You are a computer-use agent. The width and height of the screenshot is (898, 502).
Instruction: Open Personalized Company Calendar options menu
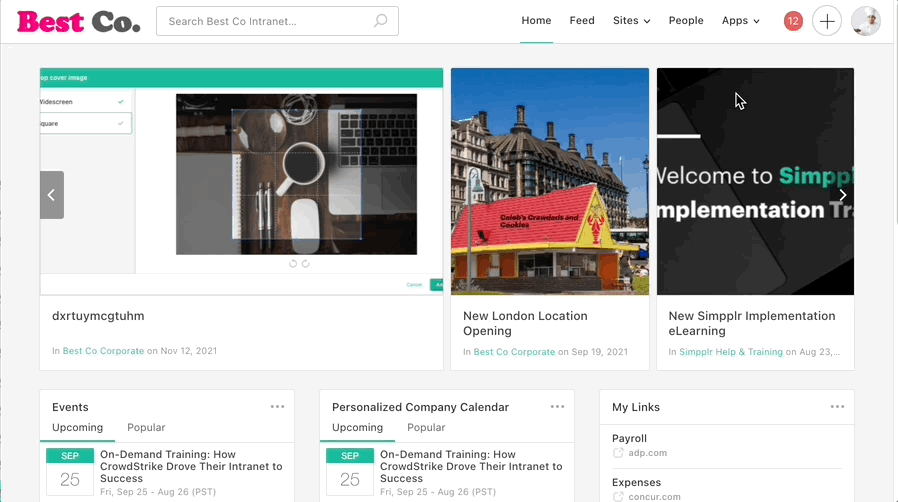pos(557,407)
